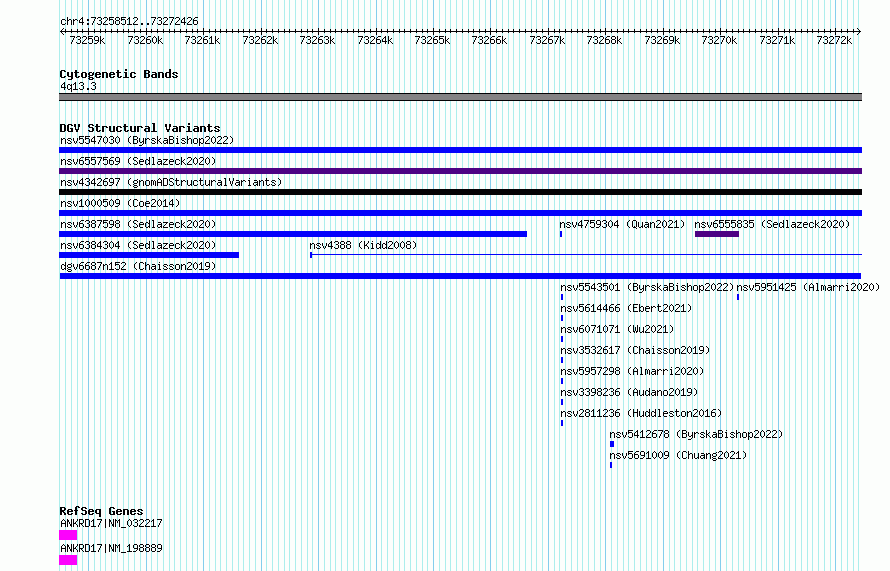
Task: Click the chr4:73258512..73272426 region label
Action: (129, 22)
